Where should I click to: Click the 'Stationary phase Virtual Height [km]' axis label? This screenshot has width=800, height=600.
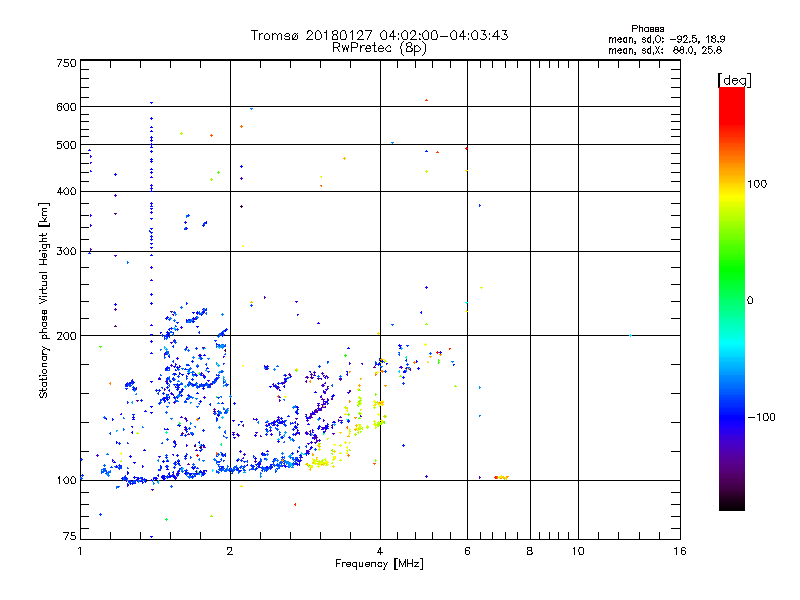(44, 300)
